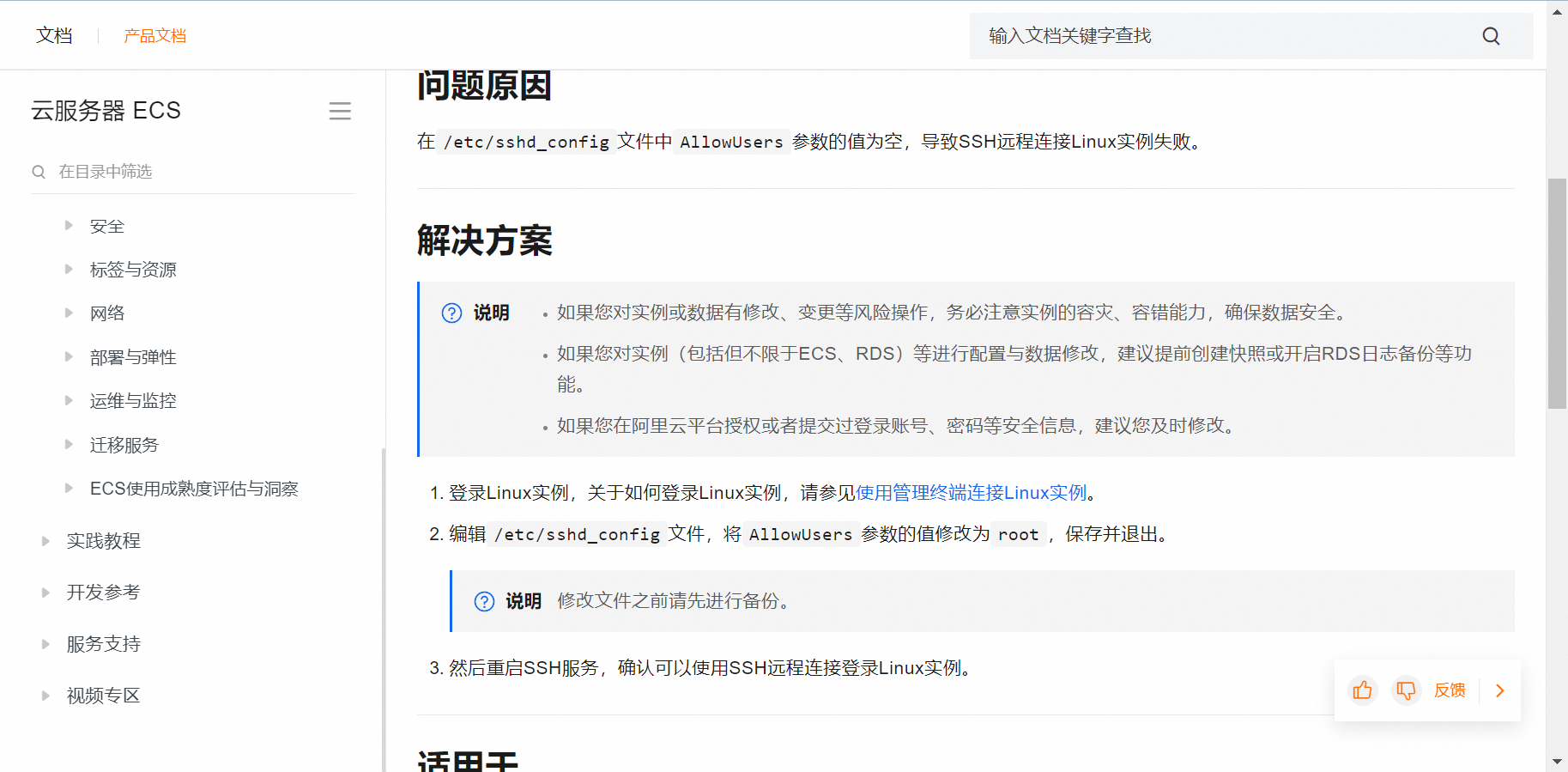Click the page vertical scrollbar thumb
1568x772 pixels.
1557,294
